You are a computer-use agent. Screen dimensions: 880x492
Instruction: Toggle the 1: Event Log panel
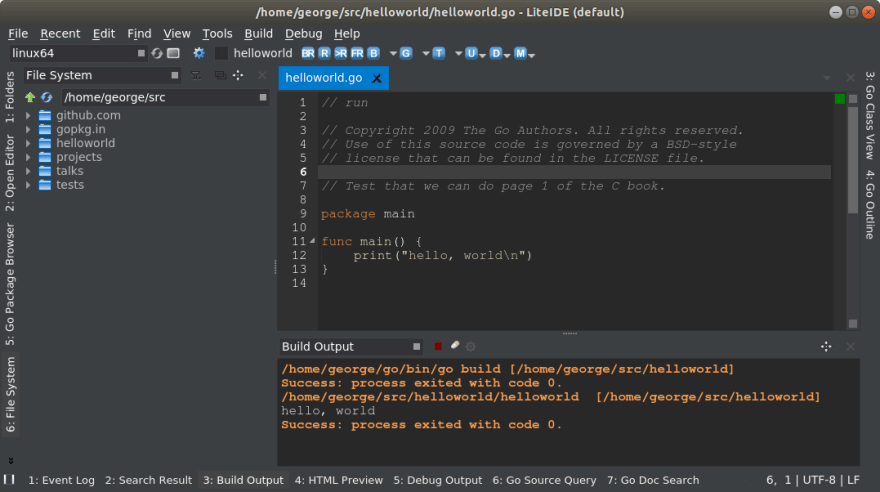(x=61, y=480)
